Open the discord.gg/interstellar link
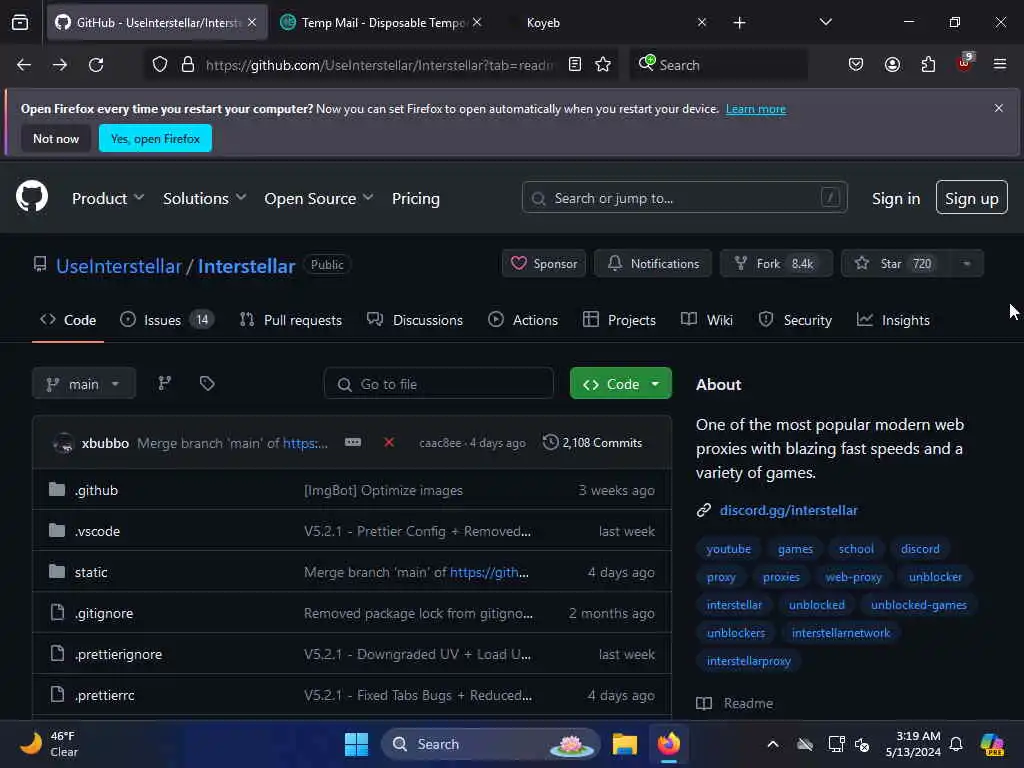Image resolution: width=1024 pixels, height=768 pixels. (x=788, y=510)
